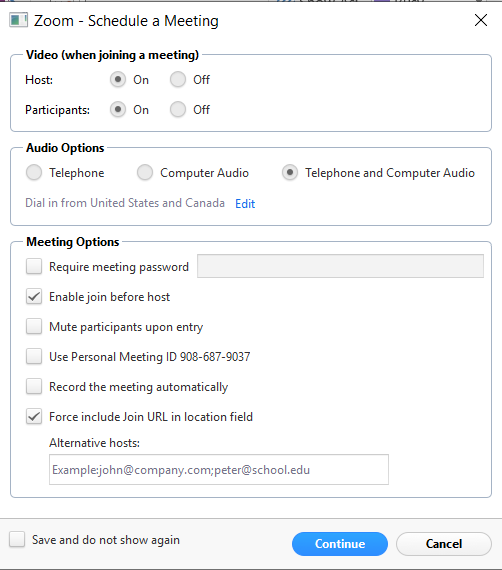This screenshot has width=502, height=570.
Task: Set Participants video to On
Action: click(x=118, y=109)
